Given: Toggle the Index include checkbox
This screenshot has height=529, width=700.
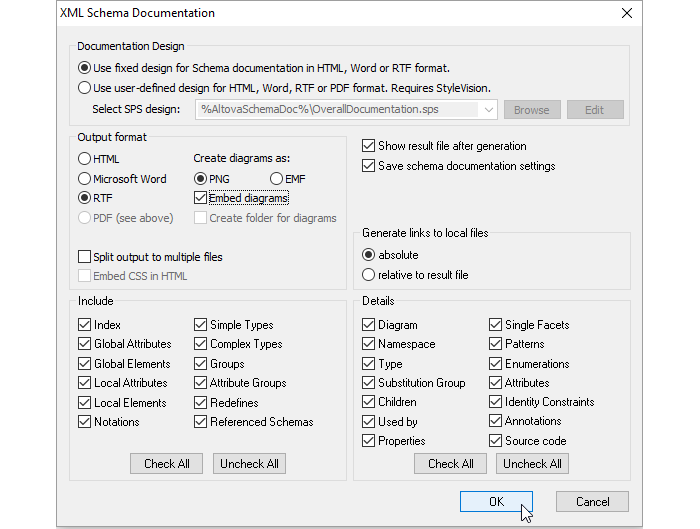Looking at the screenshot, I should (85, 325).
